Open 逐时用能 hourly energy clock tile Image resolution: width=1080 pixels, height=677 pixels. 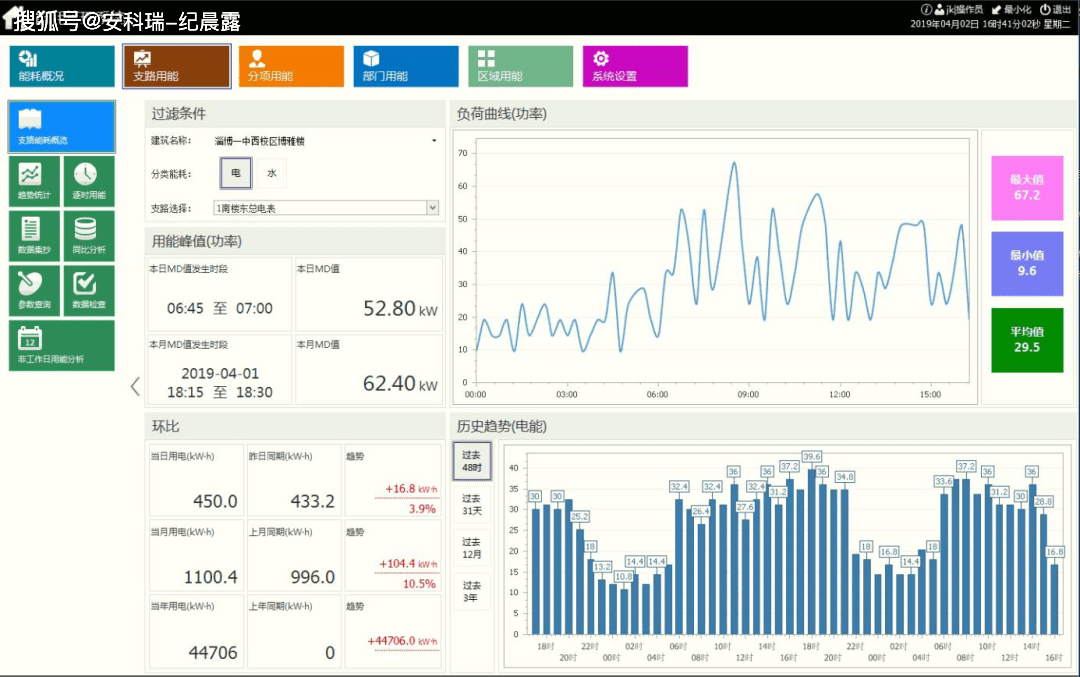(88, 181)
